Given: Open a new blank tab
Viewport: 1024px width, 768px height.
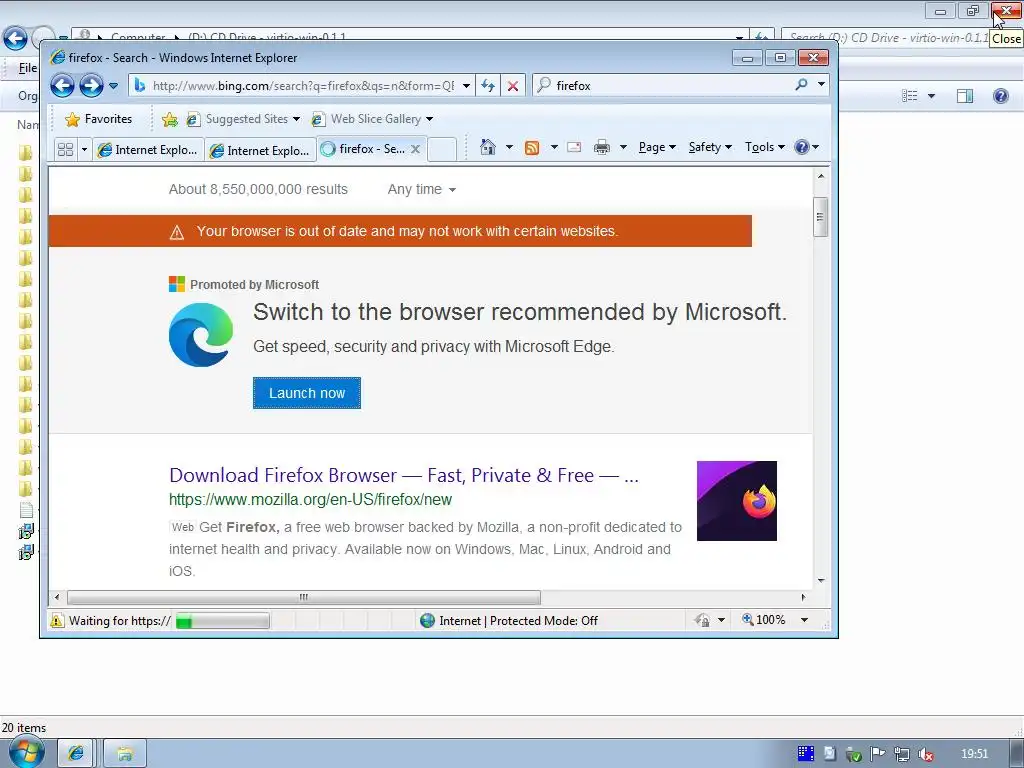Looking at the screenshot, I should [442, 150].
